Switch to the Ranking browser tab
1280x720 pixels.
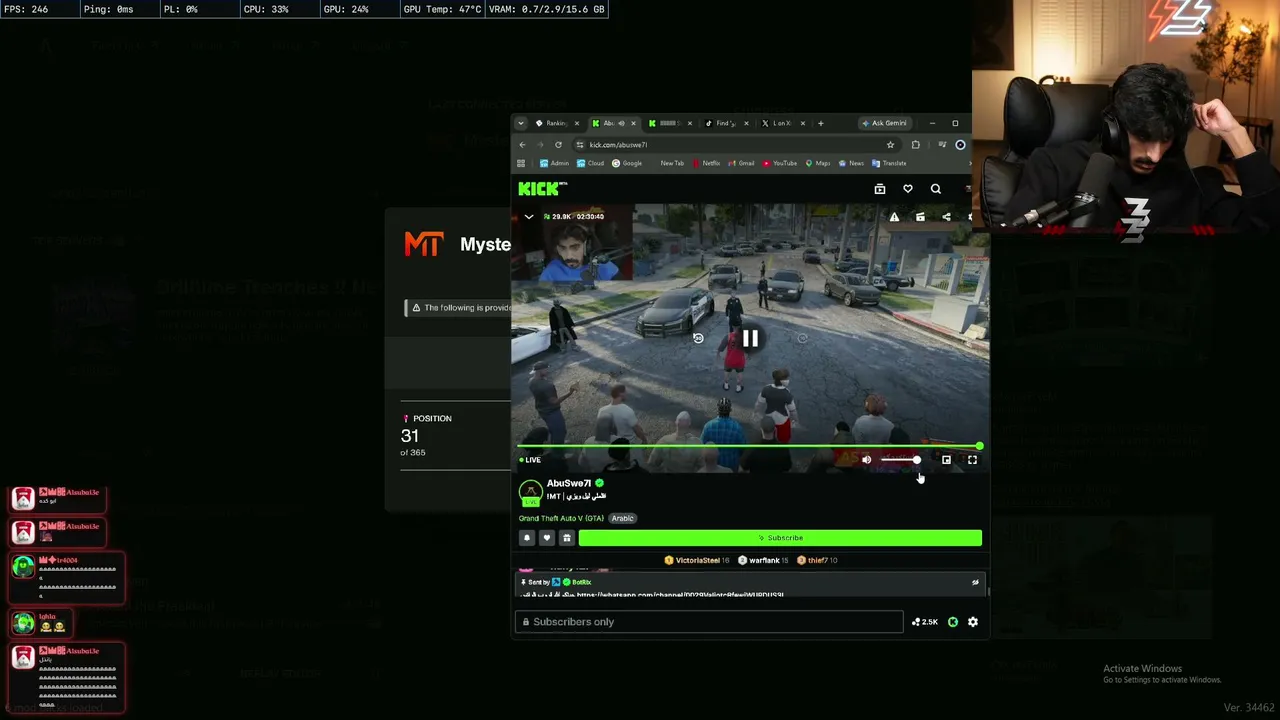click(x=553, y=124)
